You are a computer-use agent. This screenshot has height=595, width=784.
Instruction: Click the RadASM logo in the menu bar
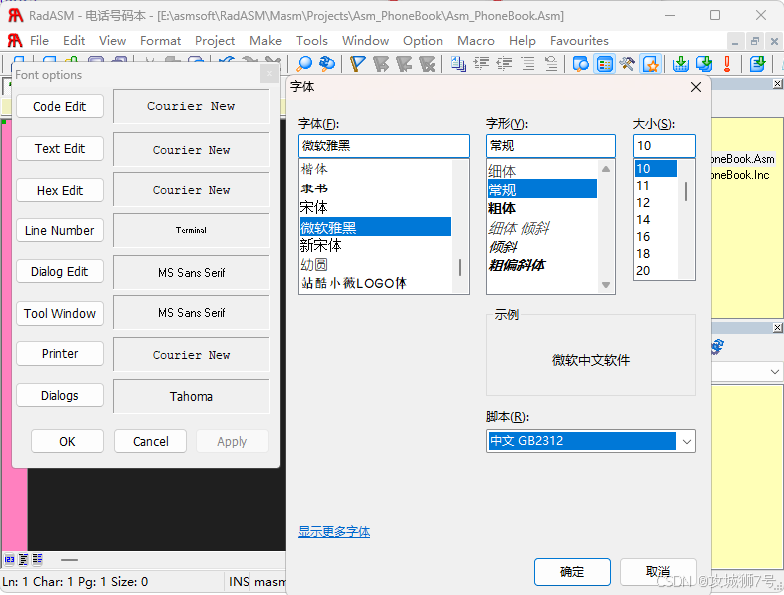click(x=14, y=40)
